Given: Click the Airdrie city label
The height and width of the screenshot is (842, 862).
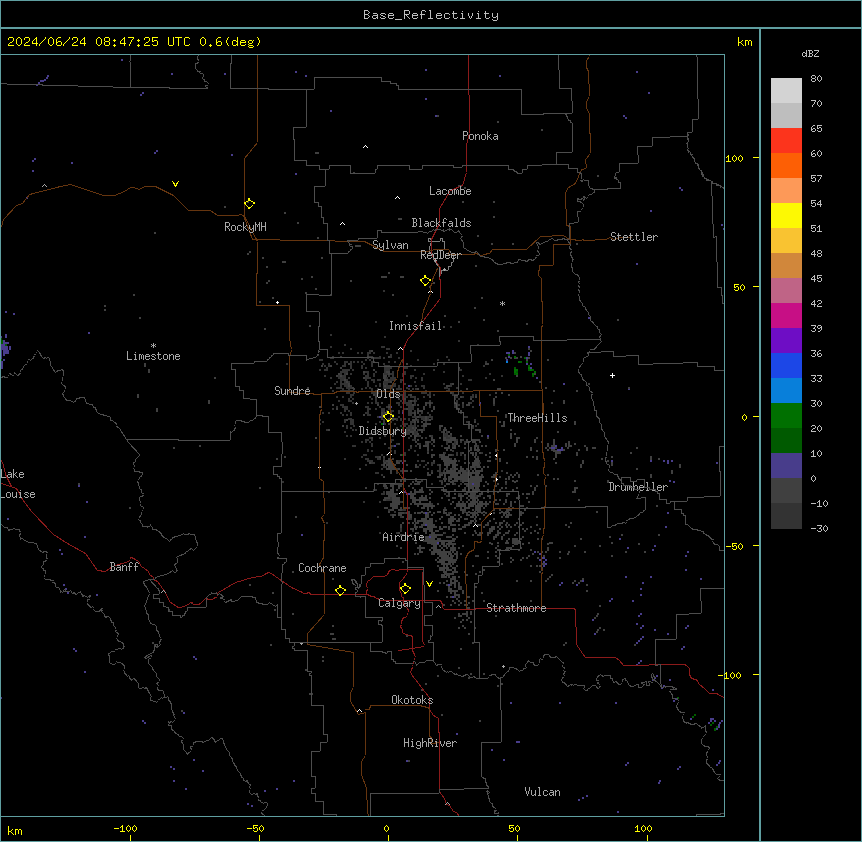Looking at the screenshot, I should tap(403, 537).
